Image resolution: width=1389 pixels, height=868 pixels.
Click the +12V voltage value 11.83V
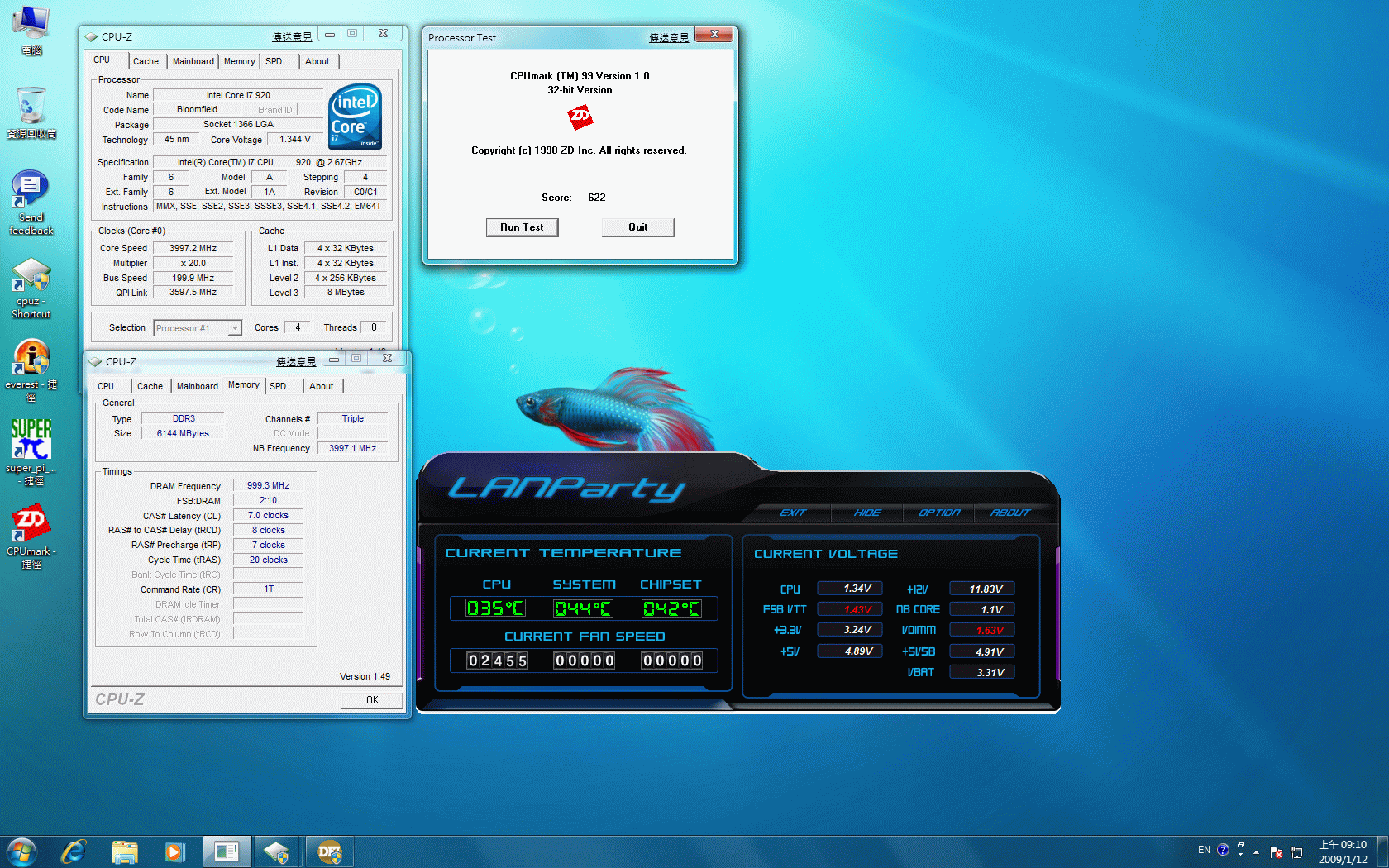[x=981, y=589]
